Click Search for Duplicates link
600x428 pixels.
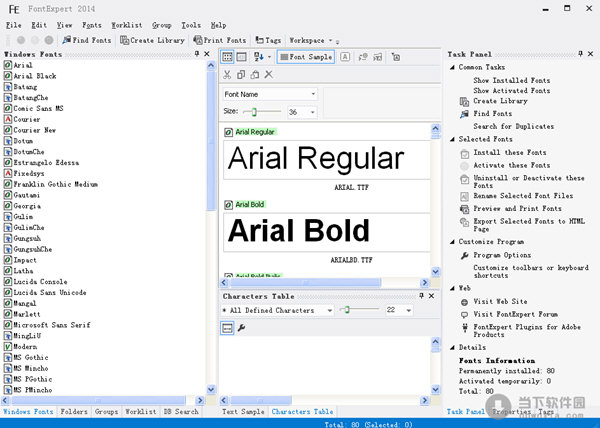click(x=514, y=126)
